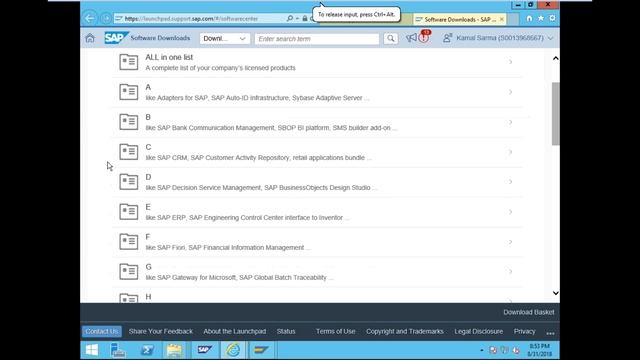The width and height of the screenshot is (640, 360).
Task: Click the Software Downloads header title
Action: [x=160, y=38]
